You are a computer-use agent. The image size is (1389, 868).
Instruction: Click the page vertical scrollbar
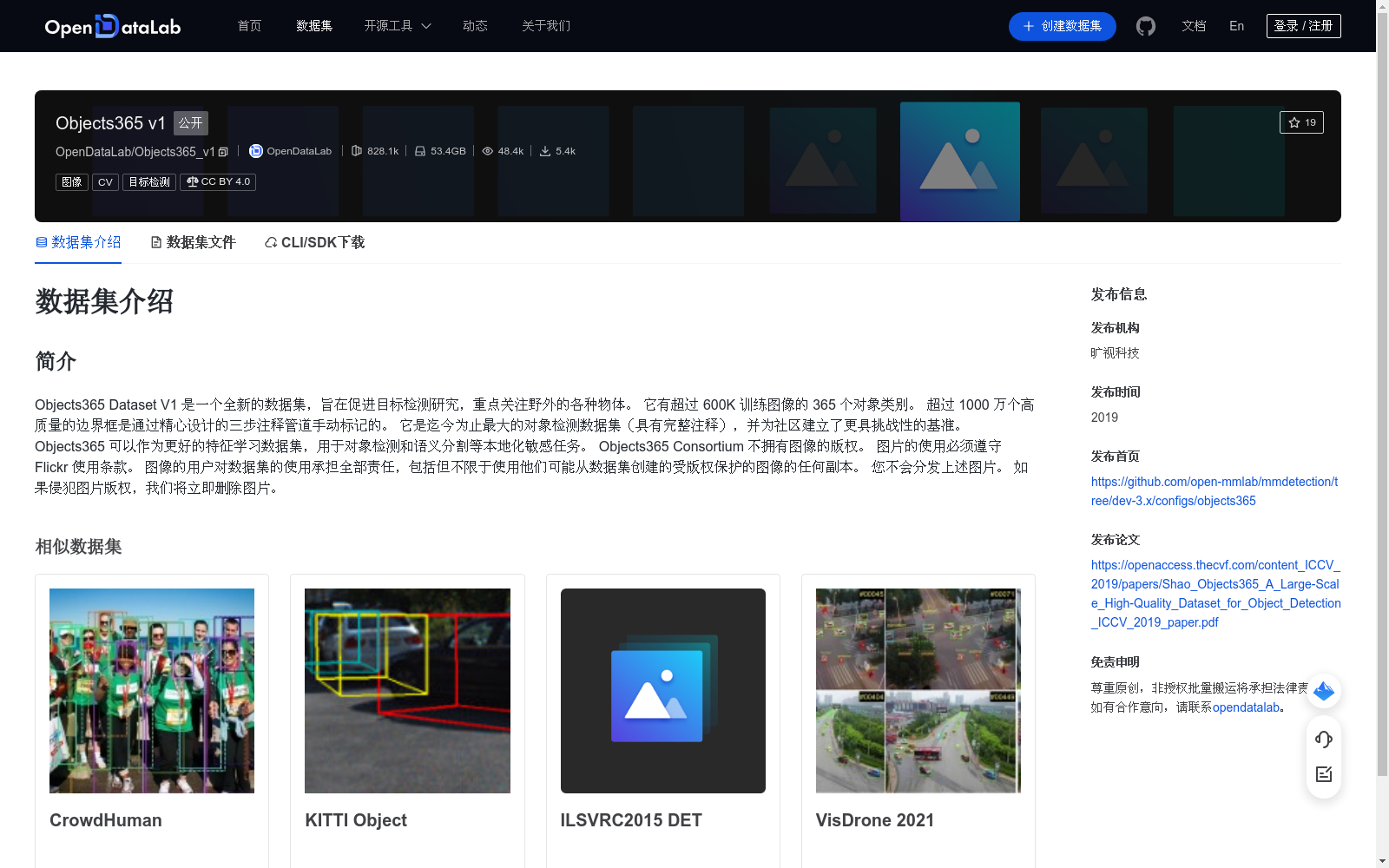(x=1382, y=395)
